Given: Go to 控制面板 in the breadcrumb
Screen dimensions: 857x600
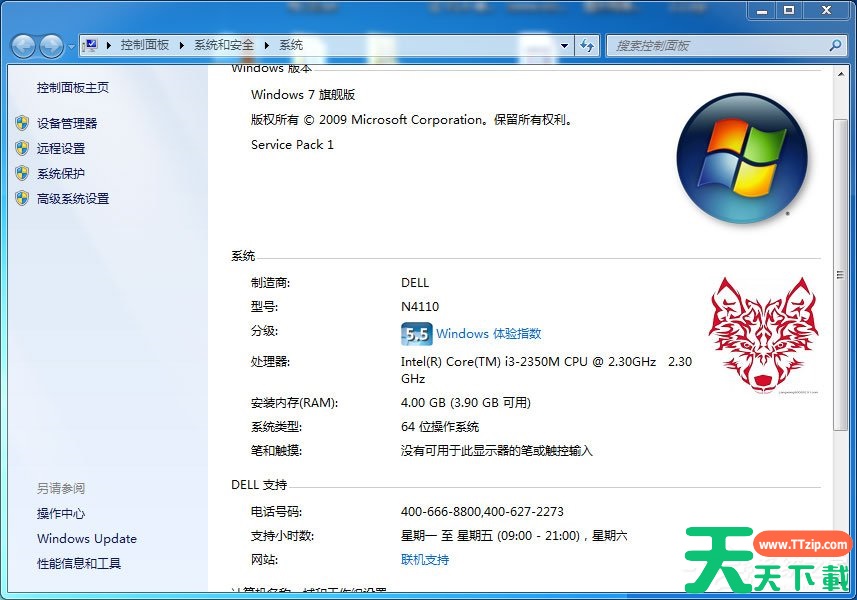Looking at the screenshot, I should [144, 45].
